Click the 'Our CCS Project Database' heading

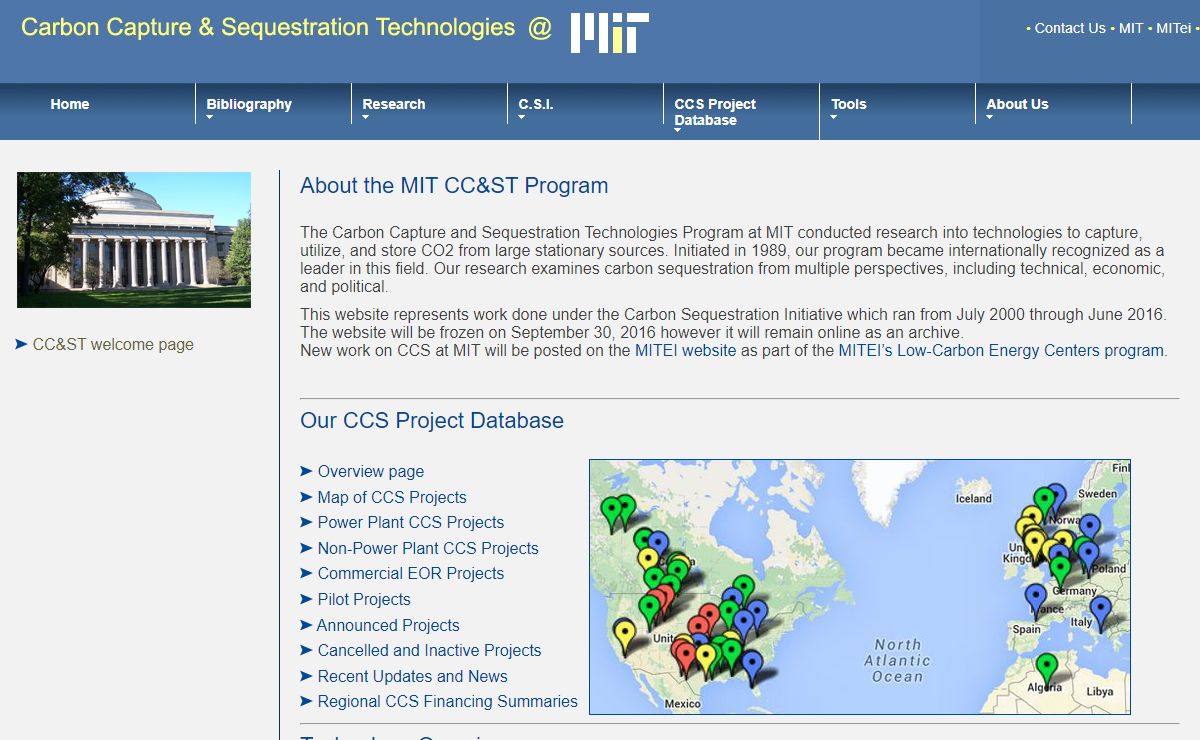(432, 421)
